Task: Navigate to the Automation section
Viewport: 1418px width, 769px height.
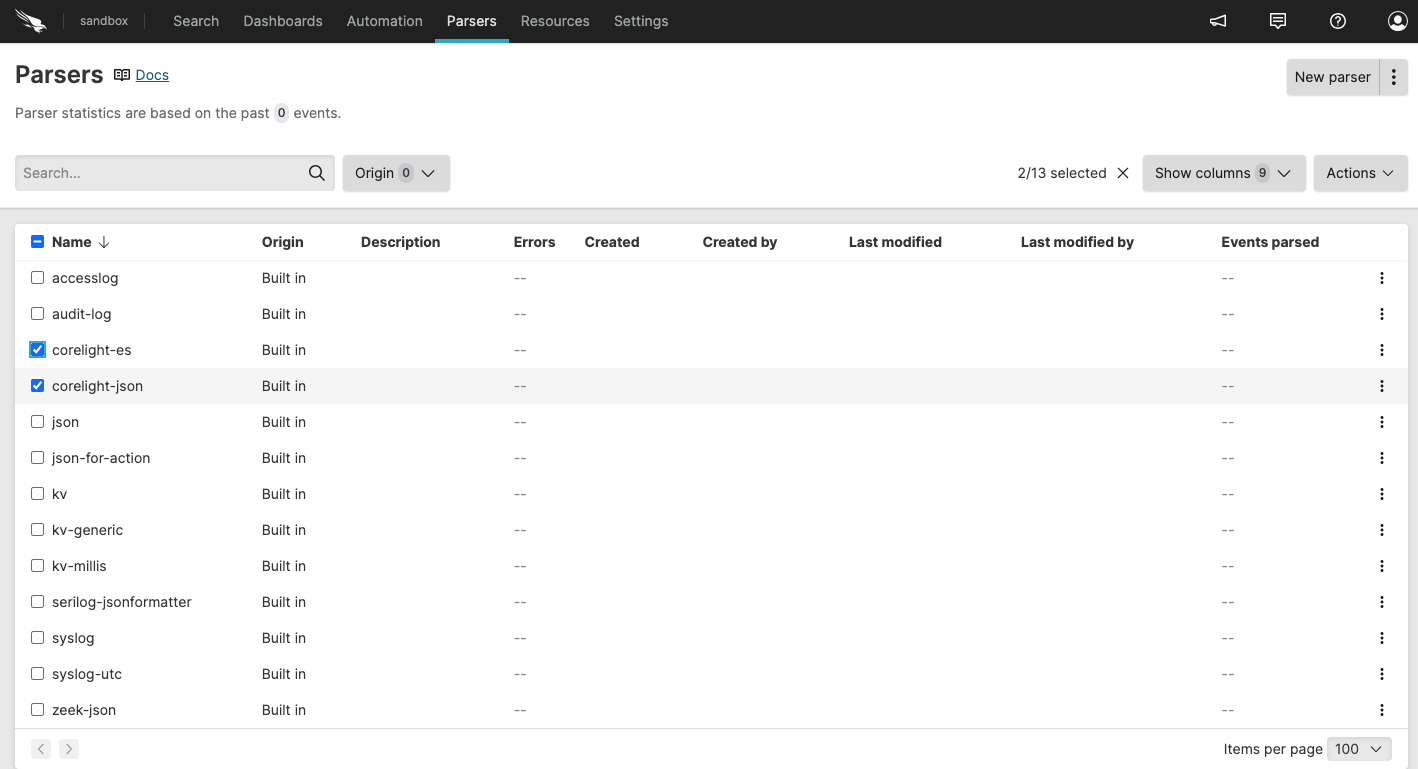Action: point(384,20)
